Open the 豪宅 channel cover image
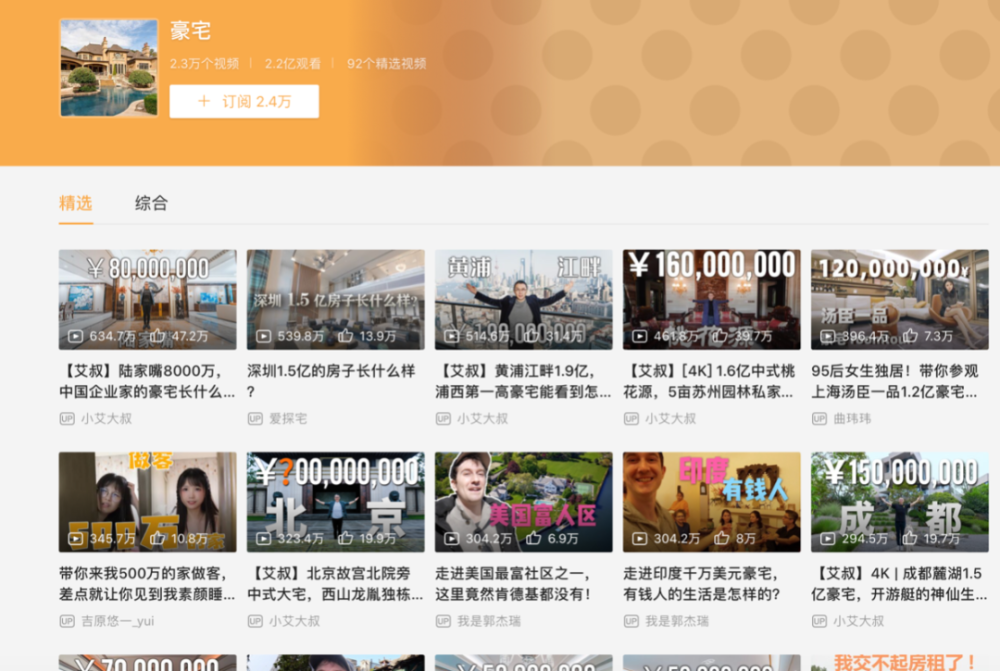The width and height of the screenshot is (1000, 671). pyautogui.click(x=109, y=68)
